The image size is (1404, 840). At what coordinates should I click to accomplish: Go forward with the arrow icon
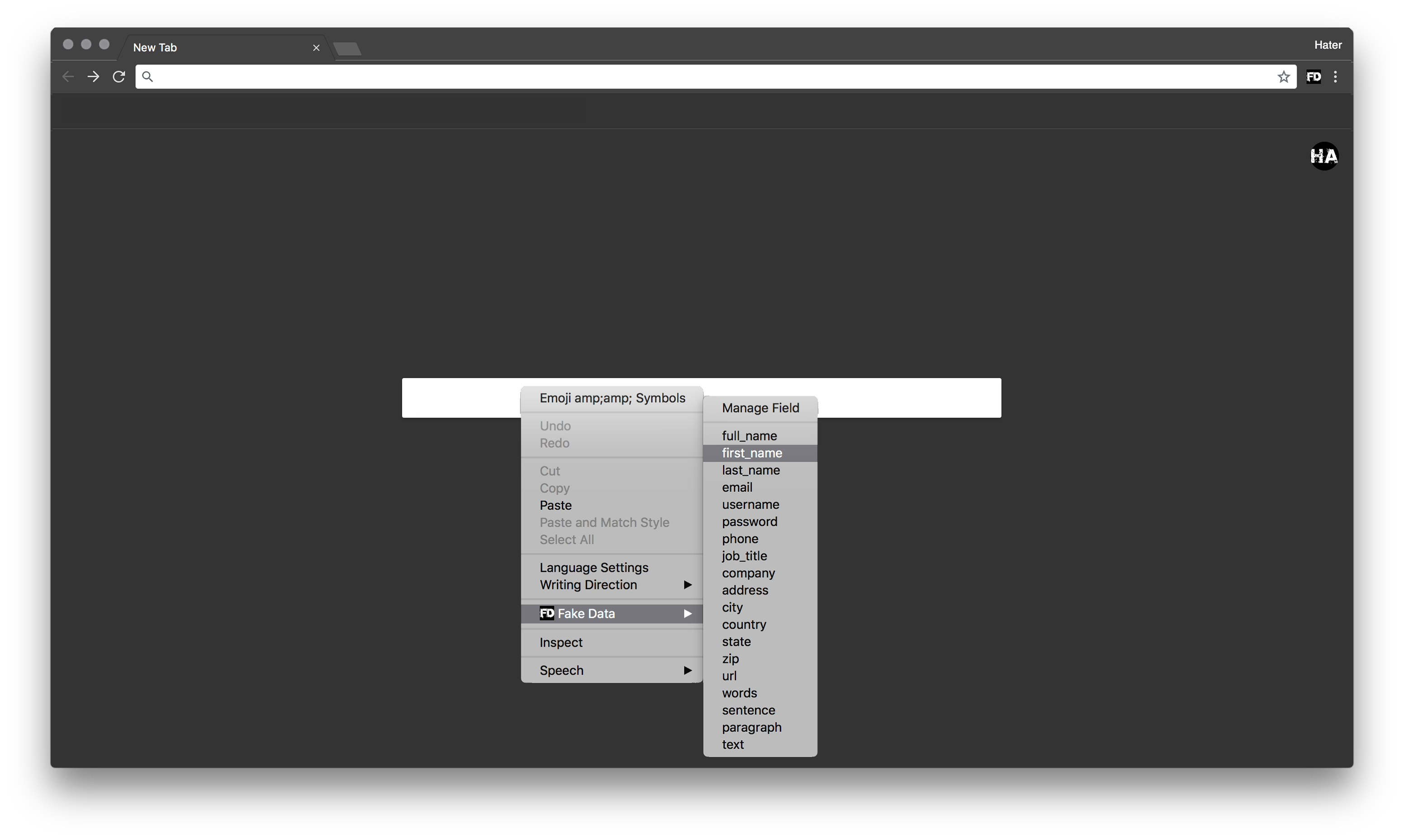pyautogui.click(x=94, y=76)
